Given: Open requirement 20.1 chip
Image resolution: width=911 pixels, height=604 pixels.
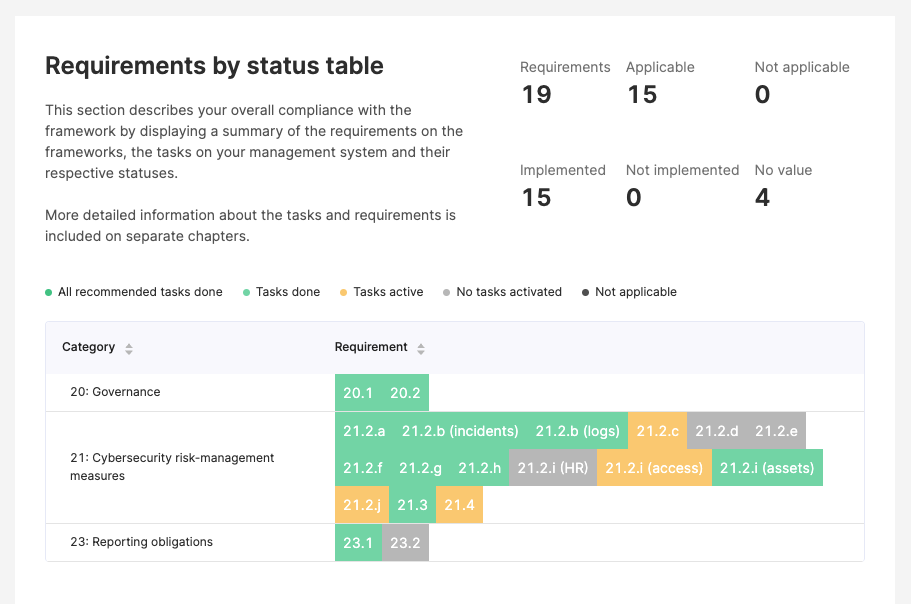Looking at the screenshot, I should pos(358,393).
